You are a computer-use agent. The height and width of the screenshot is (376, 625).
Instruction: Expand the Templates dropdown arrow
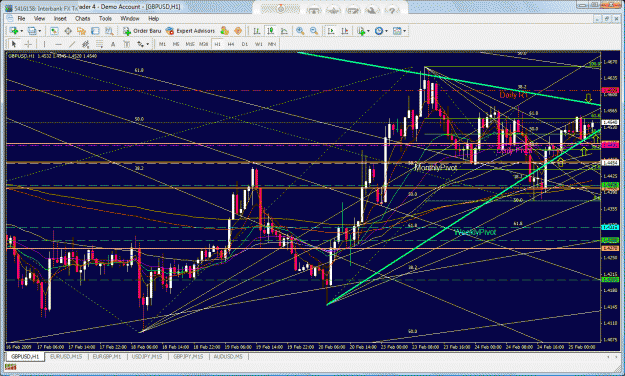[405, 31]
